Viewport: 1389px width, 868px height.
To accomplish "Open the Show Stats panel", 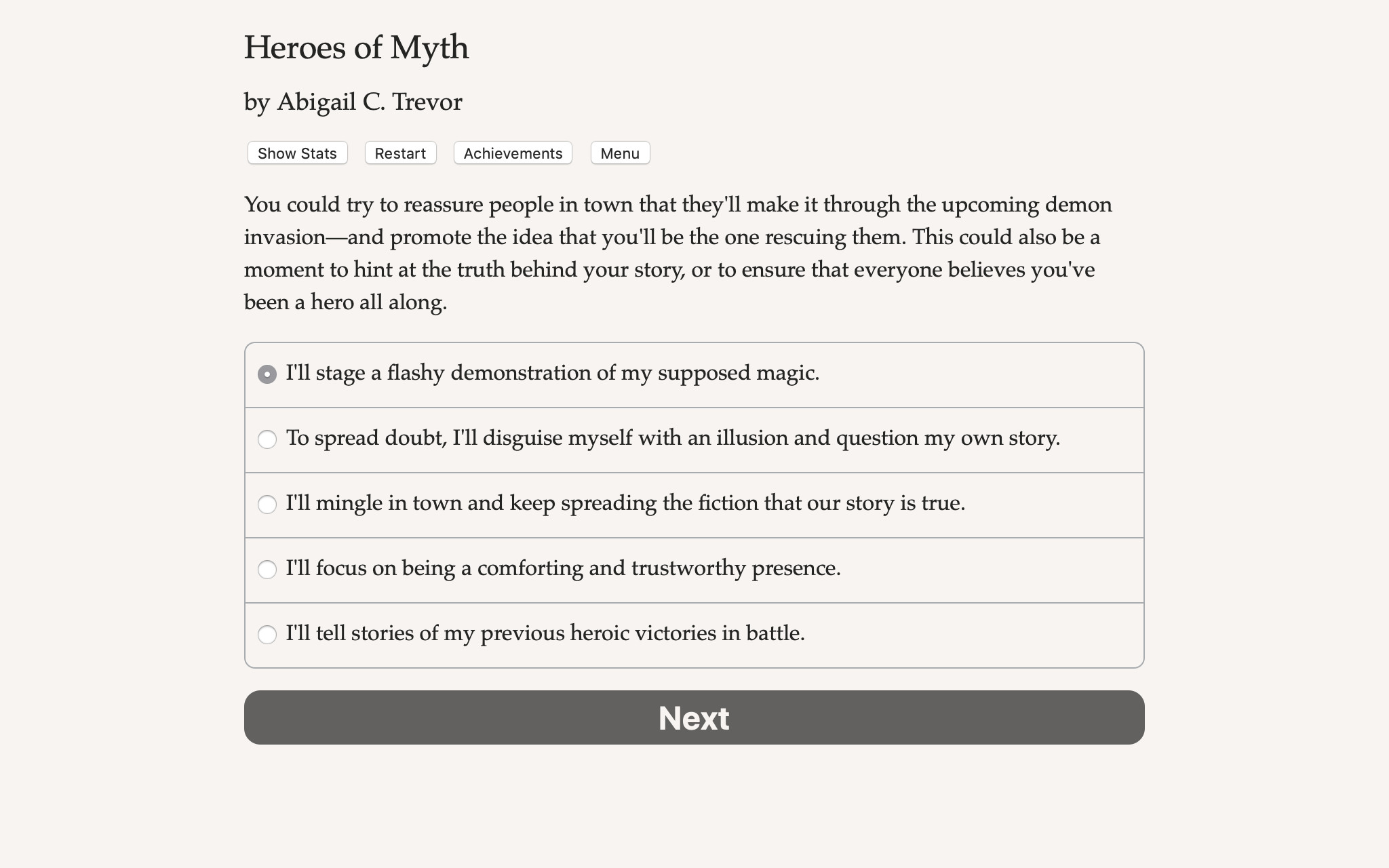I will (296, 153).
